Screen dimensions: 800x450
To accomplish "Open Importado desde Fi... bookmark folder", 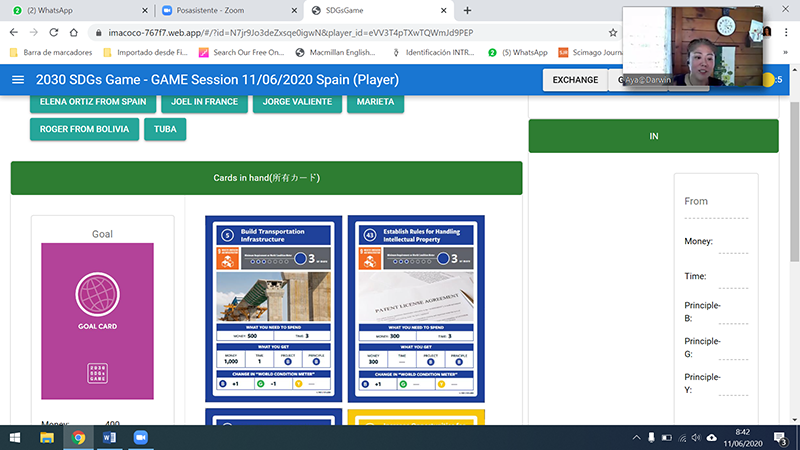I will pos(145,53).
